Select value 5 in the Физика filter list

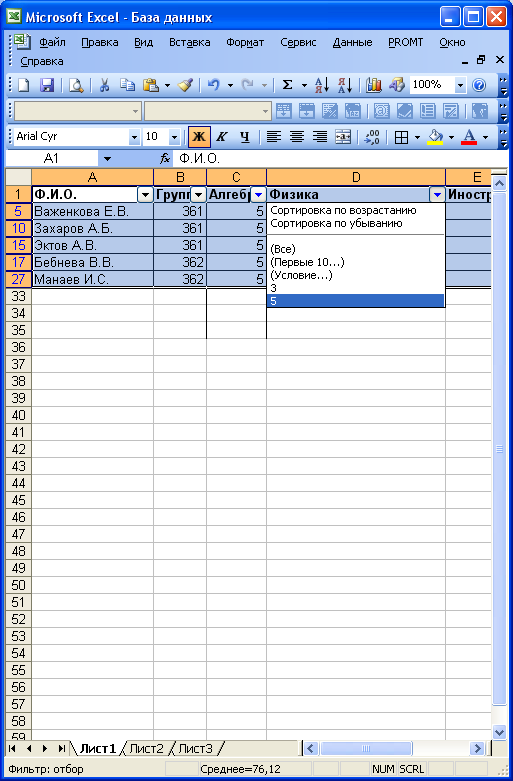coord(356,301)
